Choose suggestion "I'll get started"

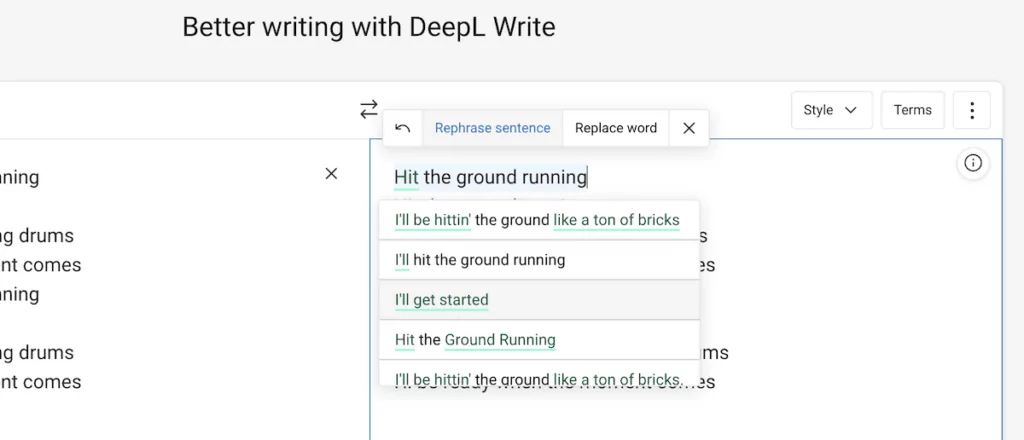pyautogui.click(x=539, y=300)
